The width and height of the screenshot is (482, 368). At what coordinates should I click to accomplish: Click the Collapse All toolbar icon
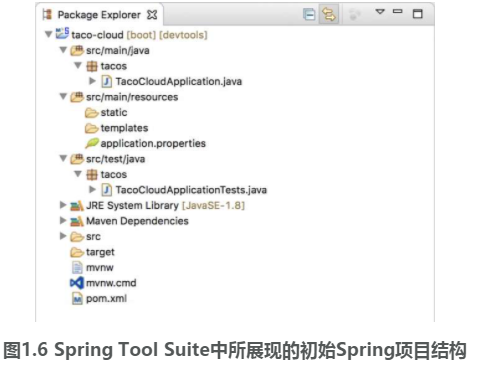pyautogui.click(x=309, y=15)
